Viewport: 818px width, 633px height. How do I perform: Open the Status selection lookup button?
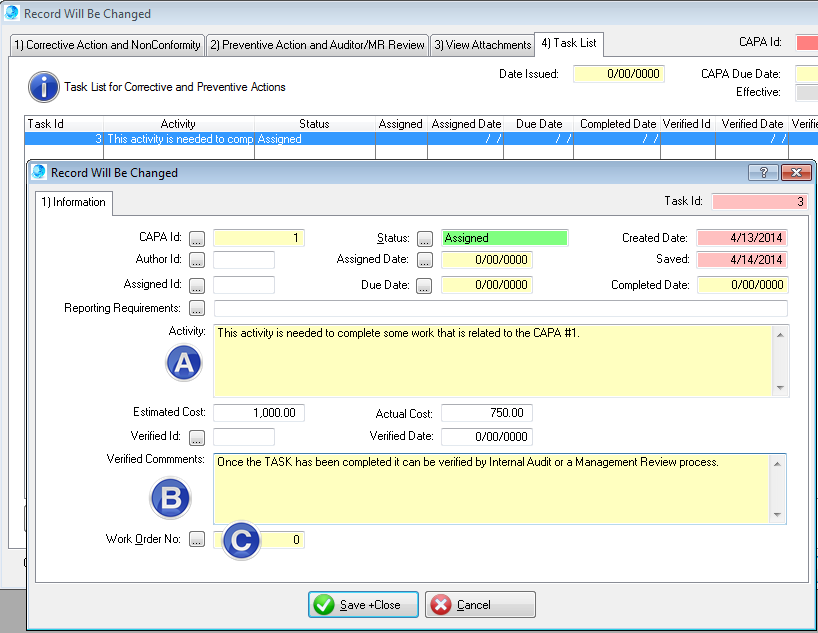(425, 239)
